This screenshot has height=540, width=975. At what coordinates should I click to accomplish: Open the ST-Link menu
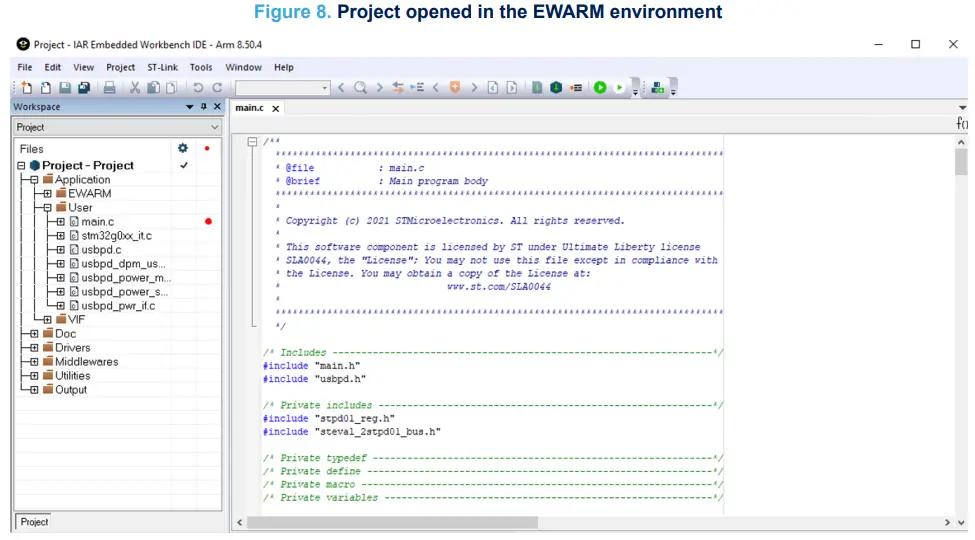[x=162, y=67]
